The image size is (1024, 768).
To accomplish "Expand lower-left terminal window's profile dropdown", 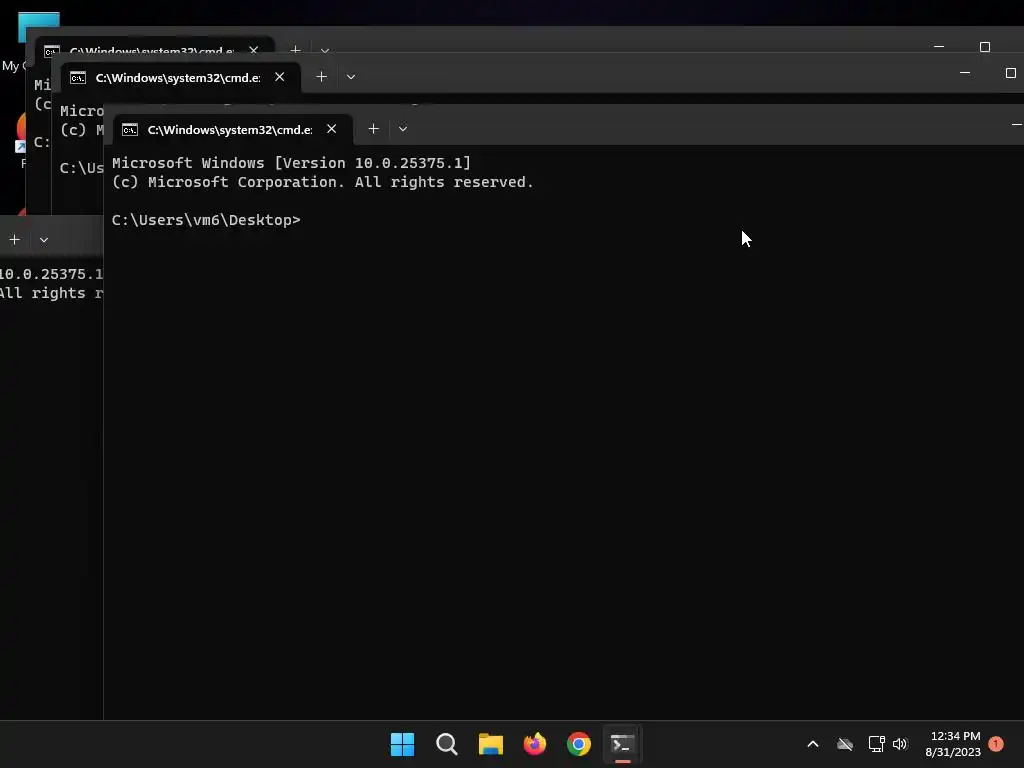I will pos(44,240).
